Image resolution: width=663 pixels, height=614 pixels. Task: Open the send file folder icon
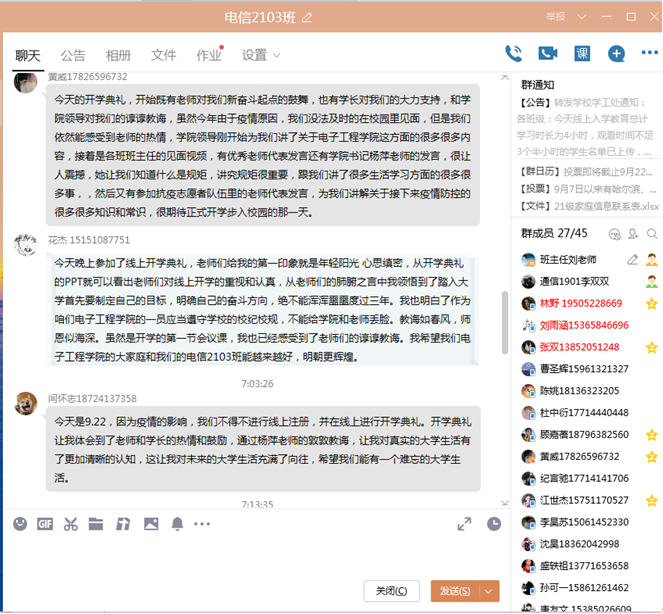click(96, 523)
